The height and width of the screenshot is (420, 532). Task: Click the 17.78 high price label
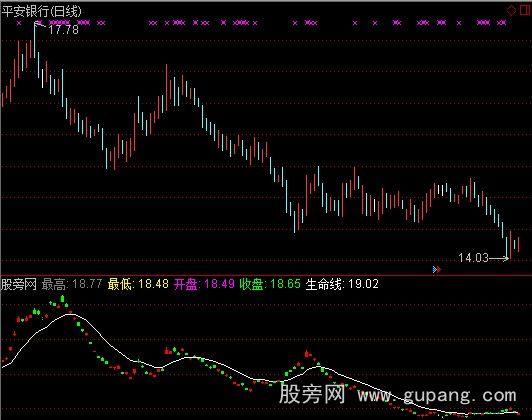(63, 30)
